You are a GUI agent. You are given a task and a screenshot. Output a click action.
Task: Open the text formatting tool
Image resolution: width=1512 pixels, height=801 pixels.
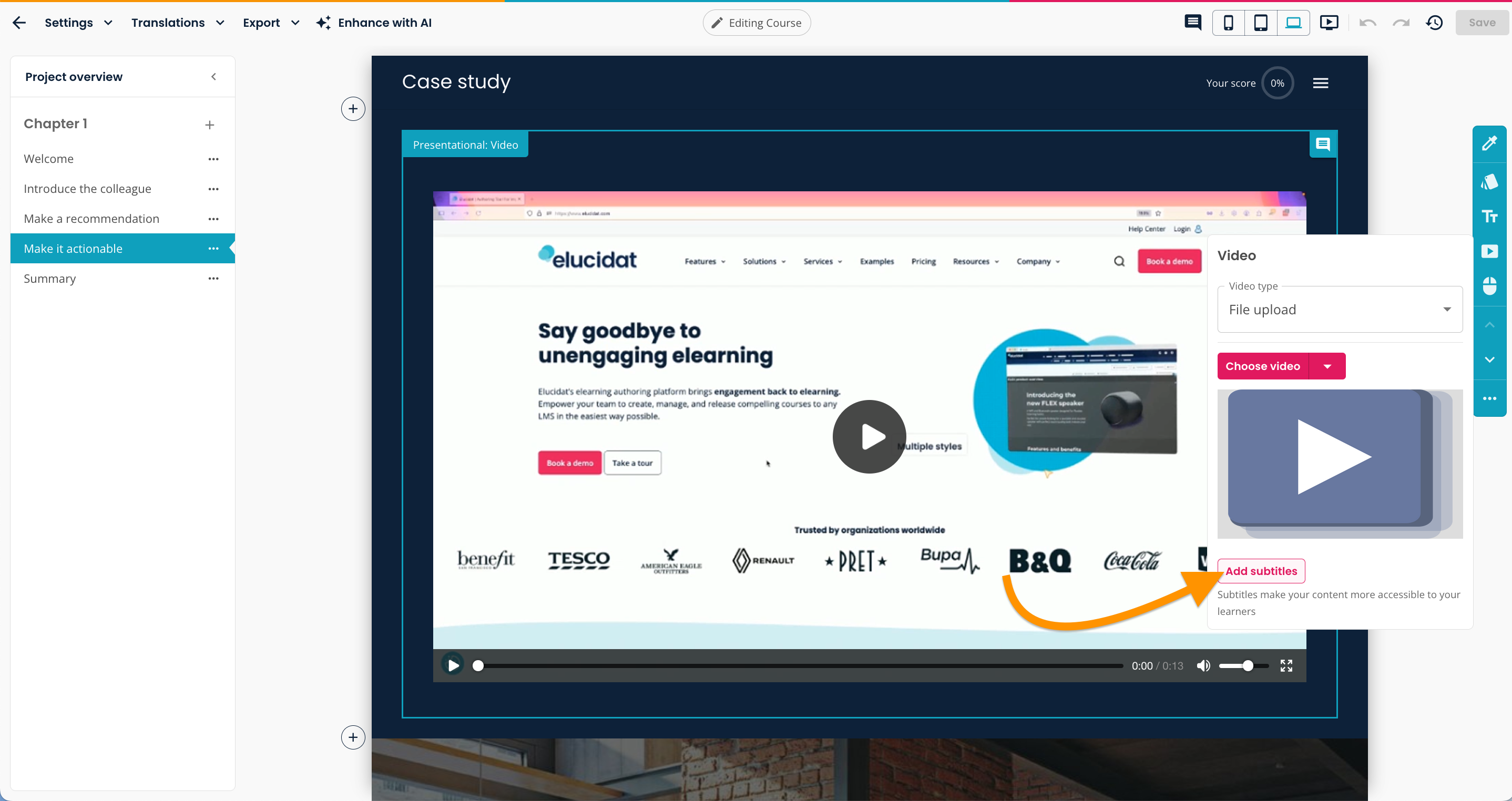point(1490,217)
